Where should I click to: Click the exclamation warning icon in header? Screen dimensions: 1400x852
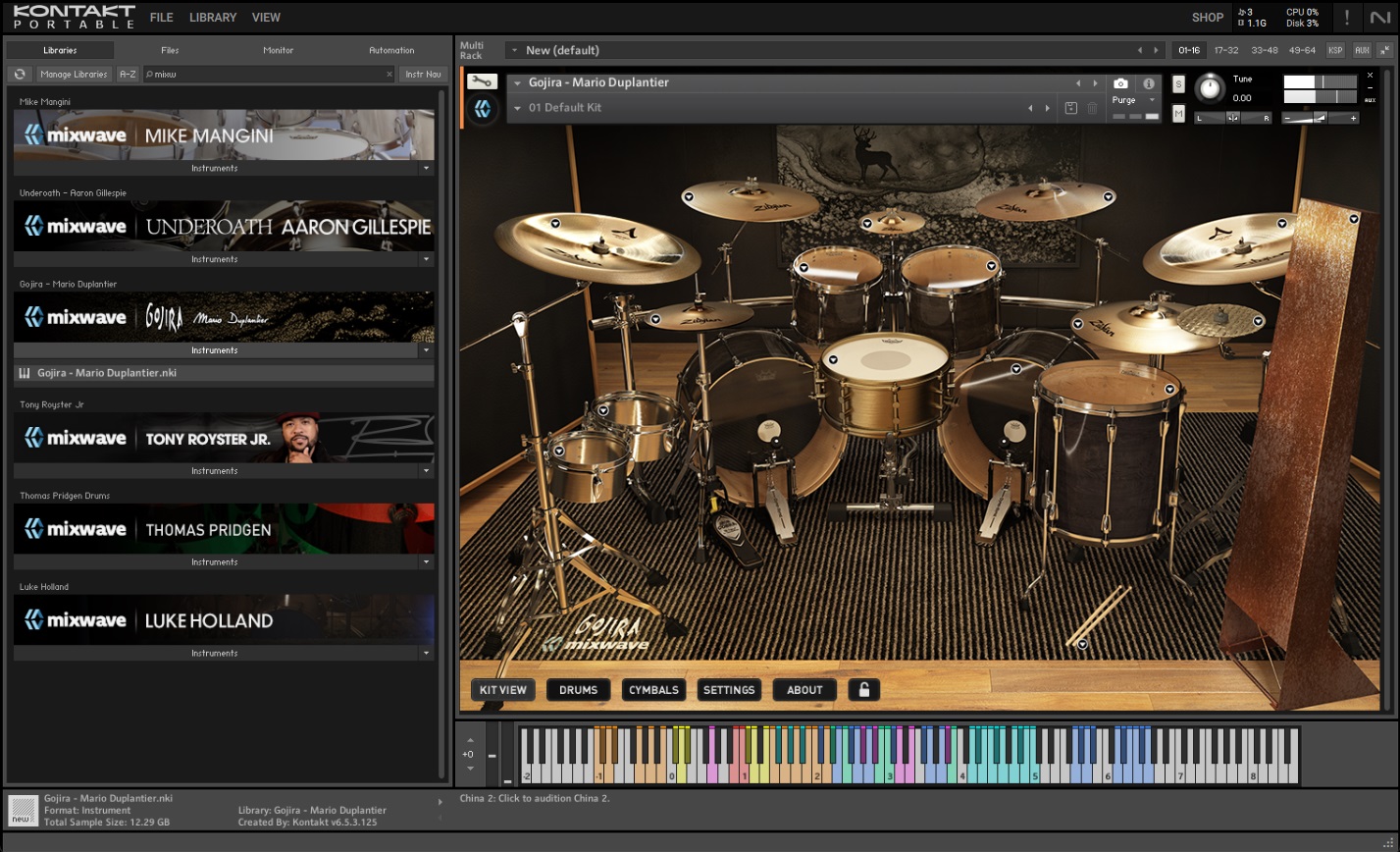[1347, 17]
